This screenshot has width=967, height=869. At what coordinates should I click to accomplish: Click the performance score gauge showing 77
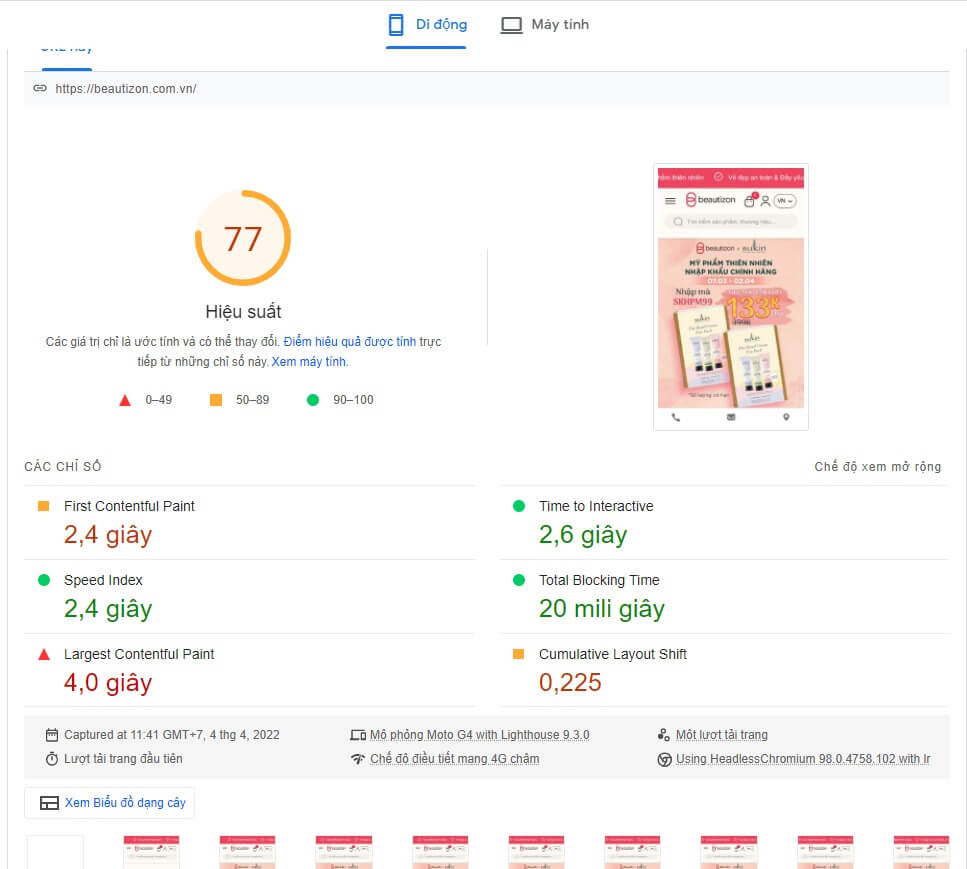pyautogui.click(x=243, y=239)
